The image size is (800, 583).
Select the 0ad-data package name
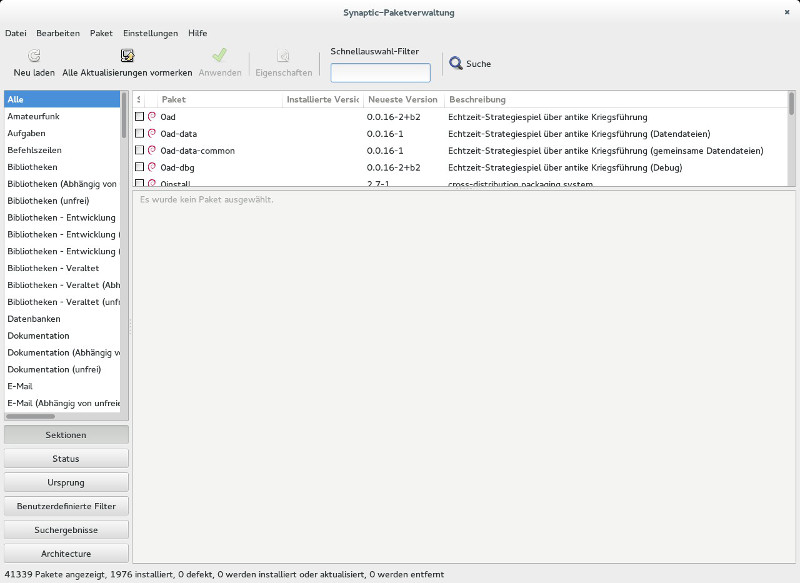tap(179, 134)
